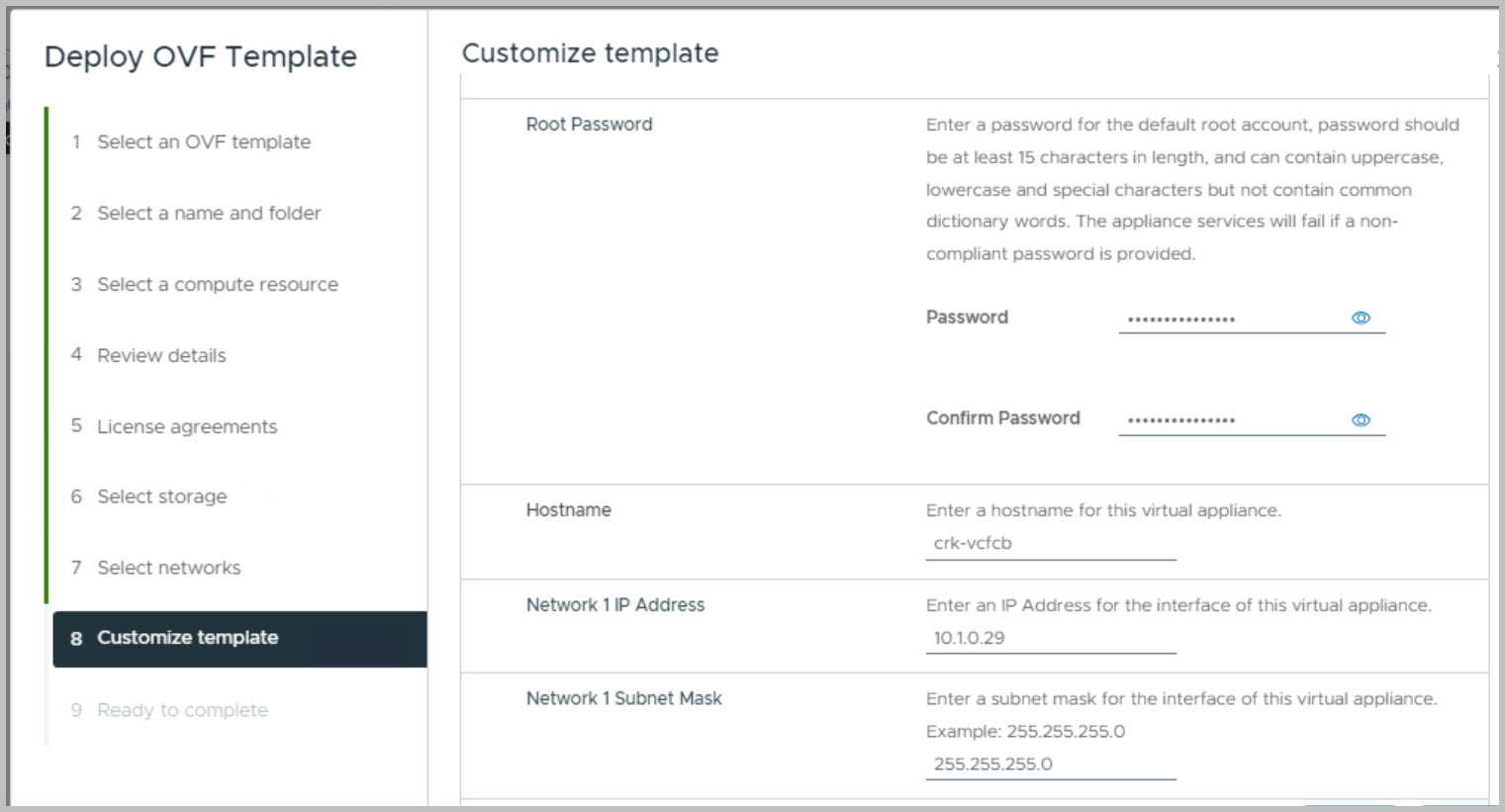Image resolution: width=1505 pixels, height=812 pixels.
Task: Select the active Customize template step
Action: [187, 638]
